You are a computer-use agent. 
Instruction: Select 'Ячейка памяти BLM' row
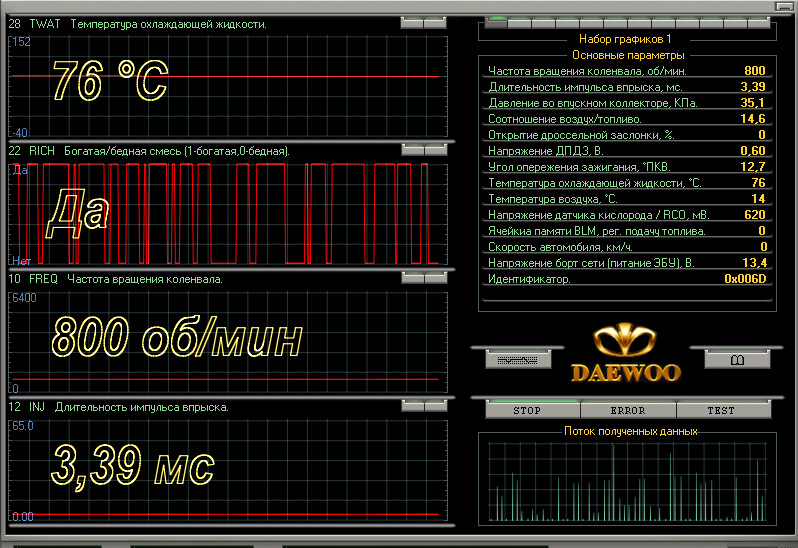click(627, 231)
